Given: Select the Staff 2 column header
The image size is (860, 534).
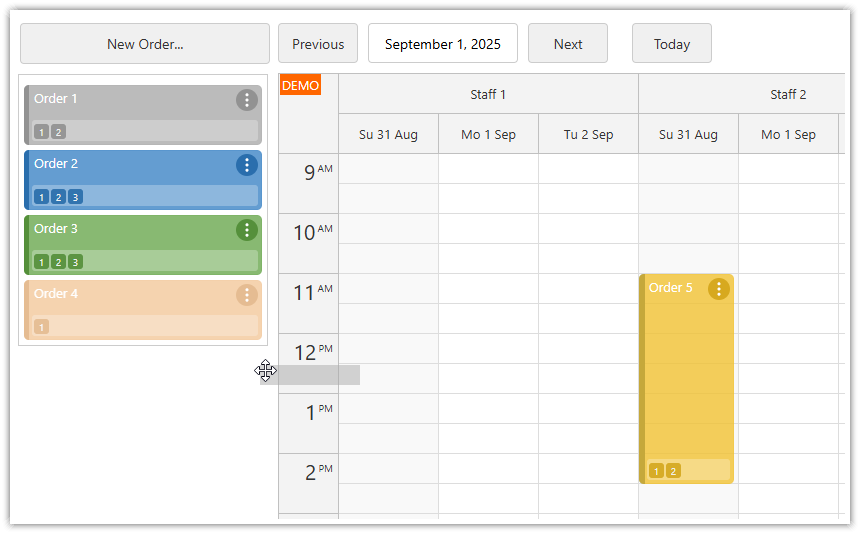Looking at the screenshot, I should coord(788,94).
